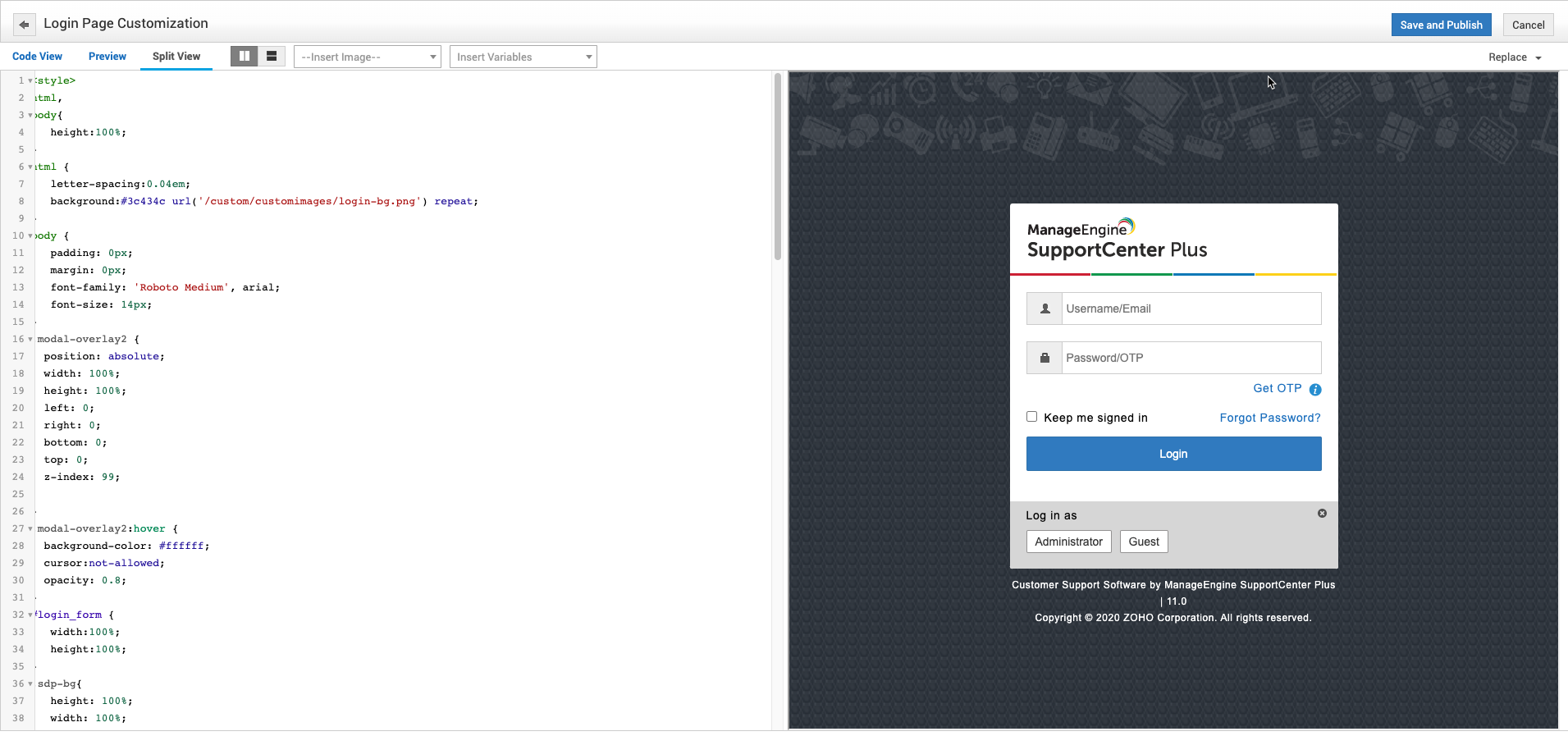Collapse the sdp-bg block at line 36
Image resolution: width=1568 pixels, height=736 pixels.
click(30, 683)
